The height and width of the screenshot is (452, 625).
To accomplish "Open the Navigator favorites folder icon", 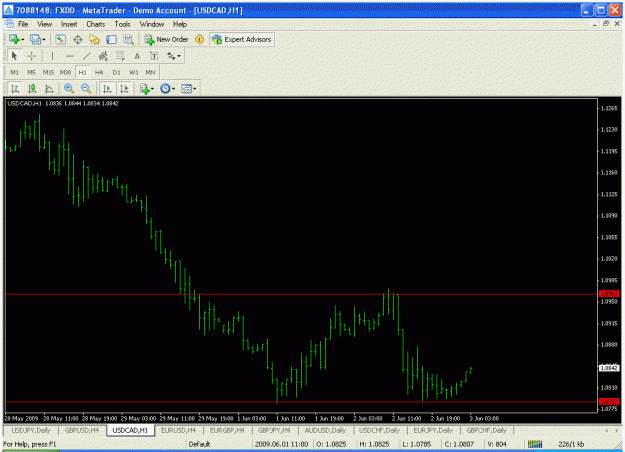I will [94, 39].
